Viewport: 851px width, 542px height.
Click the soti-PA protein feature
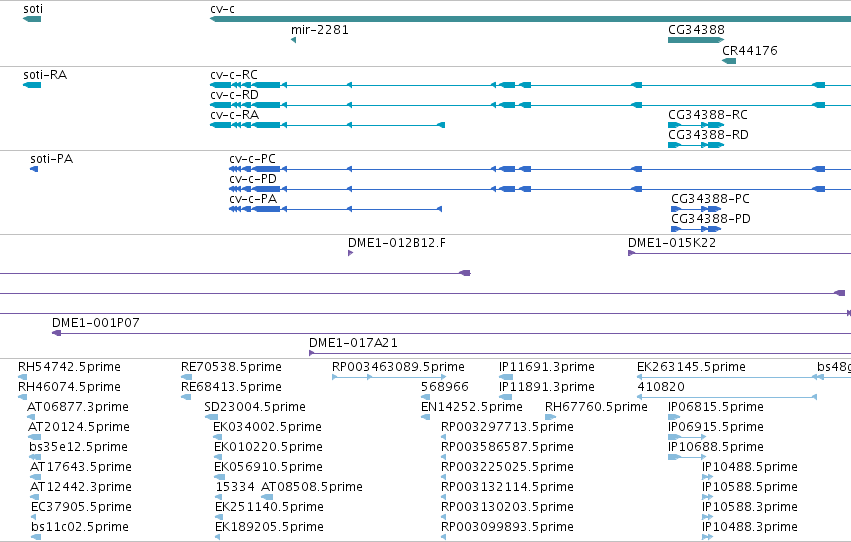tap(34, 169)
